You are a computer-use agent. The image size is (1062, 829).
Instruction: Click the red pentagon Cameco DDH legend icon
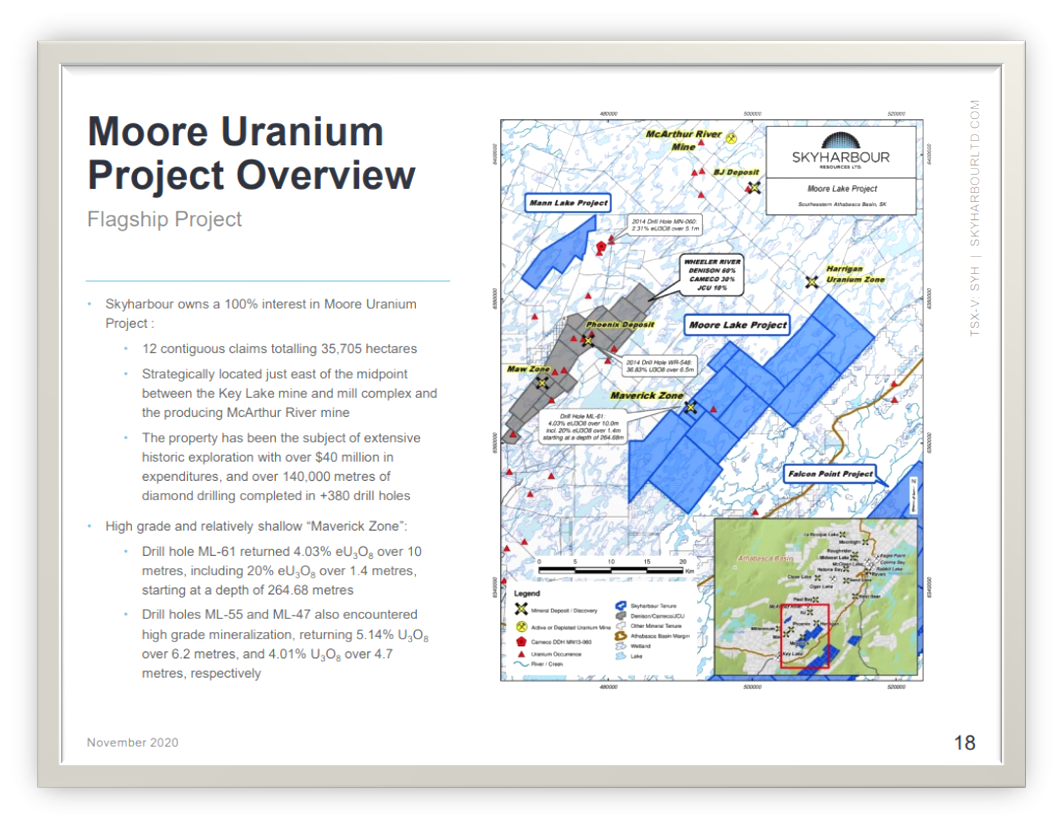[x=522, y=641]
